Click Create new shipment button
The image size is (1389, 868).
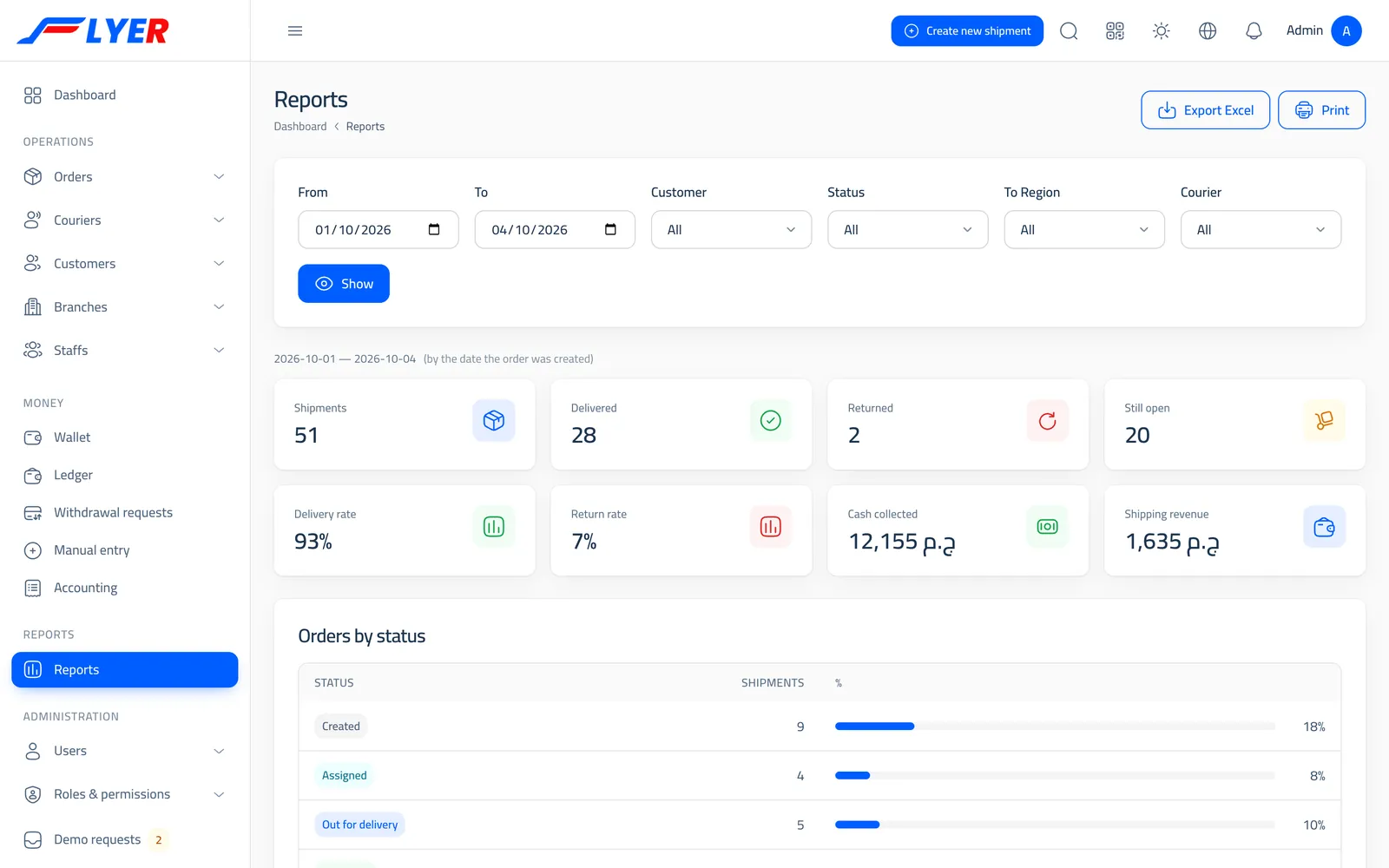click(967, 31)
